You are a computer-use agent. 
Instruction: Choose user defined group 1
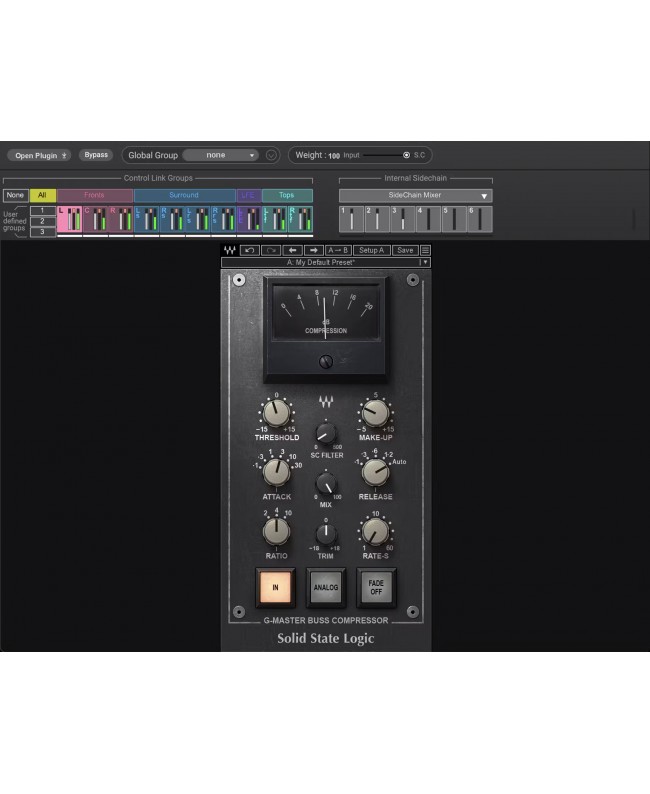[43, 211]
